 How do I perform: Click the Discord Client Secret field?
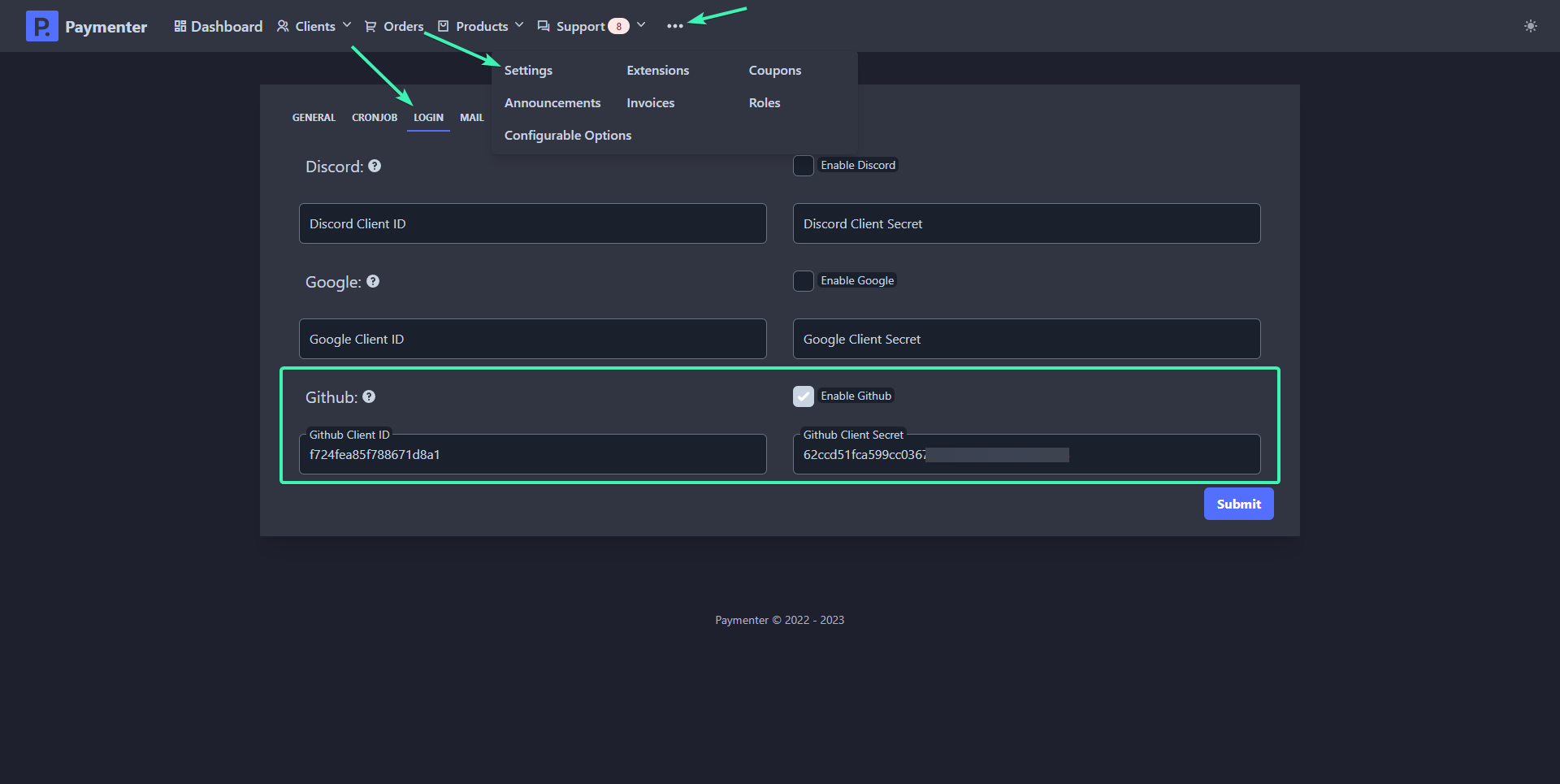pos(1027,223)
